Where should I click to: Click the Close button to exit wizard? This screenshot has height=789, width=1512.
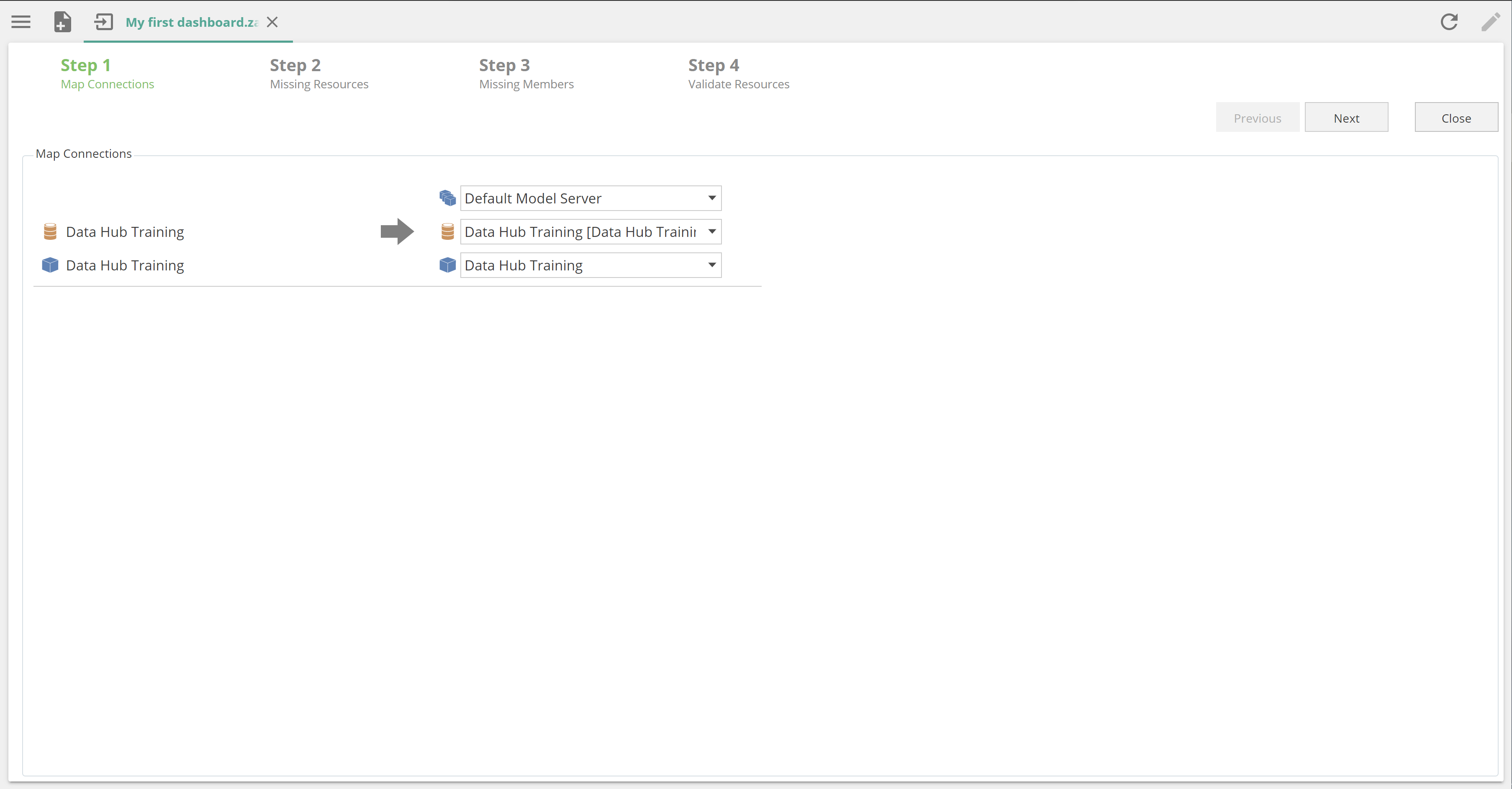[x=1456, y=118]
